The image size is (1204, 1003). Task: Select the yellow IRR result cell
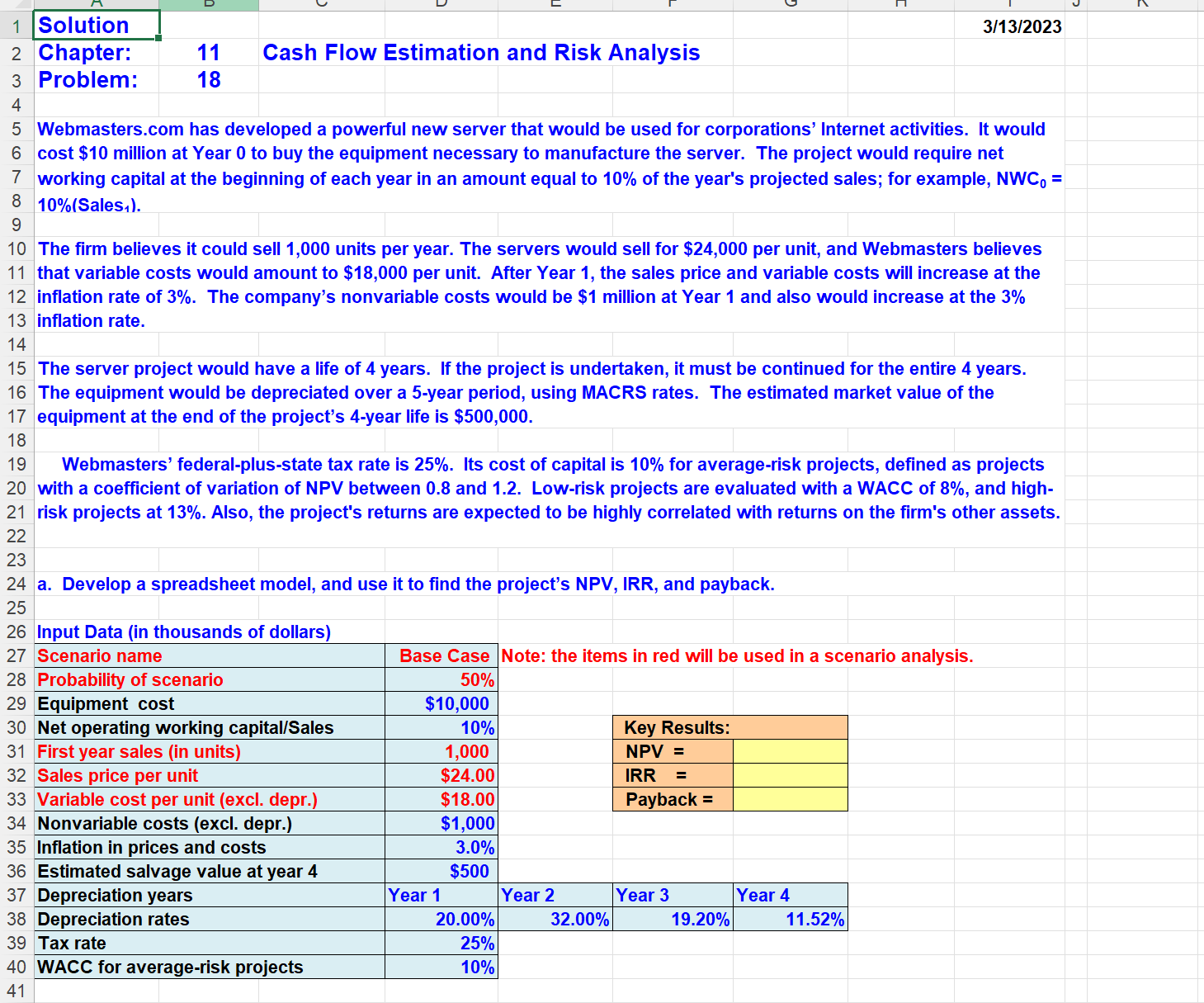pyautogui.click(x=790, y=775)
